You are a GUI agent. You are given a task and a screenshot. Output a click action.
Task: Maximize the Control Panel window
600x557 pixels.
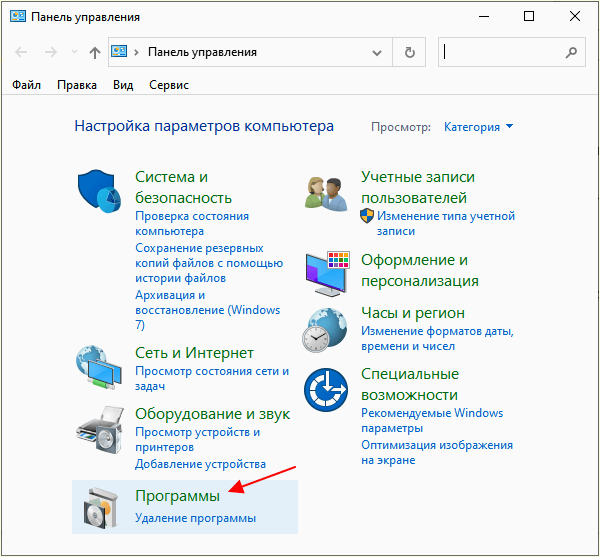(529, 16)
